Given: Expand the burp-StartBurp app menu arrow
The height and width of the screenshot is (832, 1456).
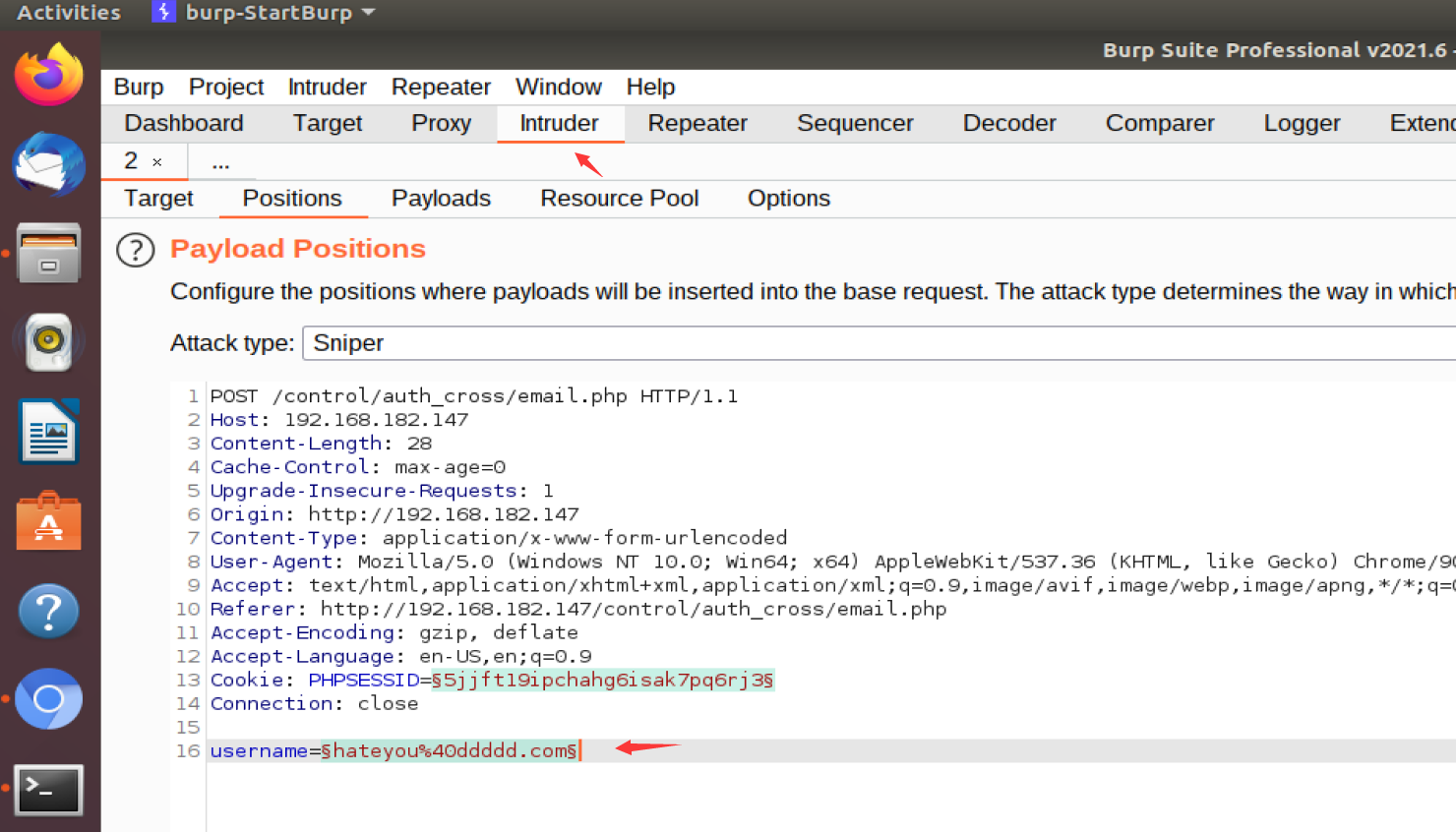Looking at the screenshot, I should point(369,13).
